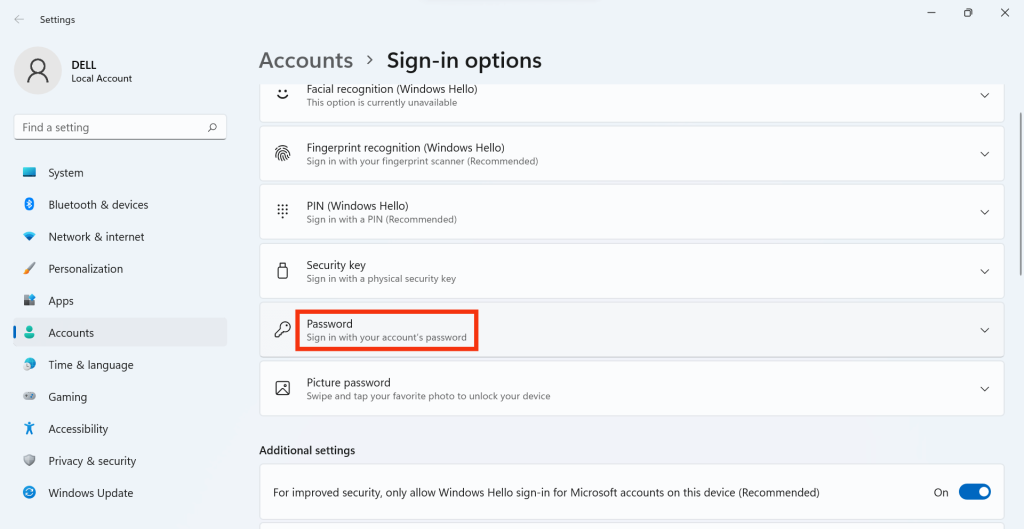
Task: Click the Time & language globe icon
Action: 29,364
